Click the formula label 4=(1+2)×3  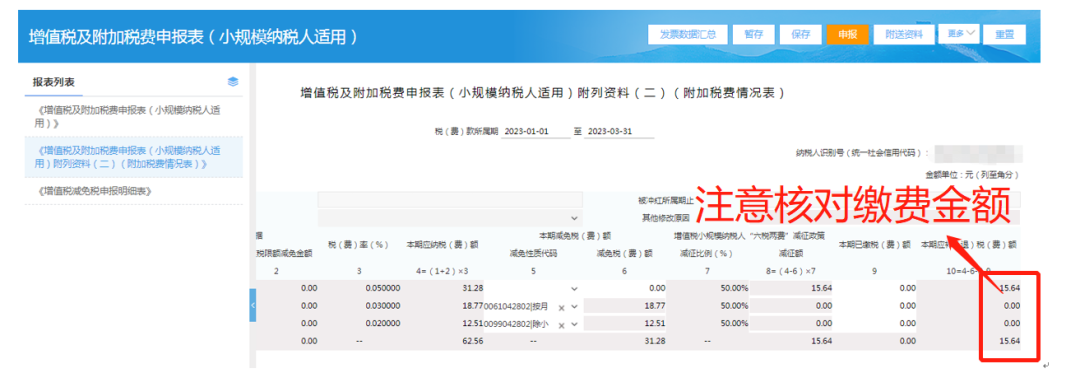coord(442,271)
